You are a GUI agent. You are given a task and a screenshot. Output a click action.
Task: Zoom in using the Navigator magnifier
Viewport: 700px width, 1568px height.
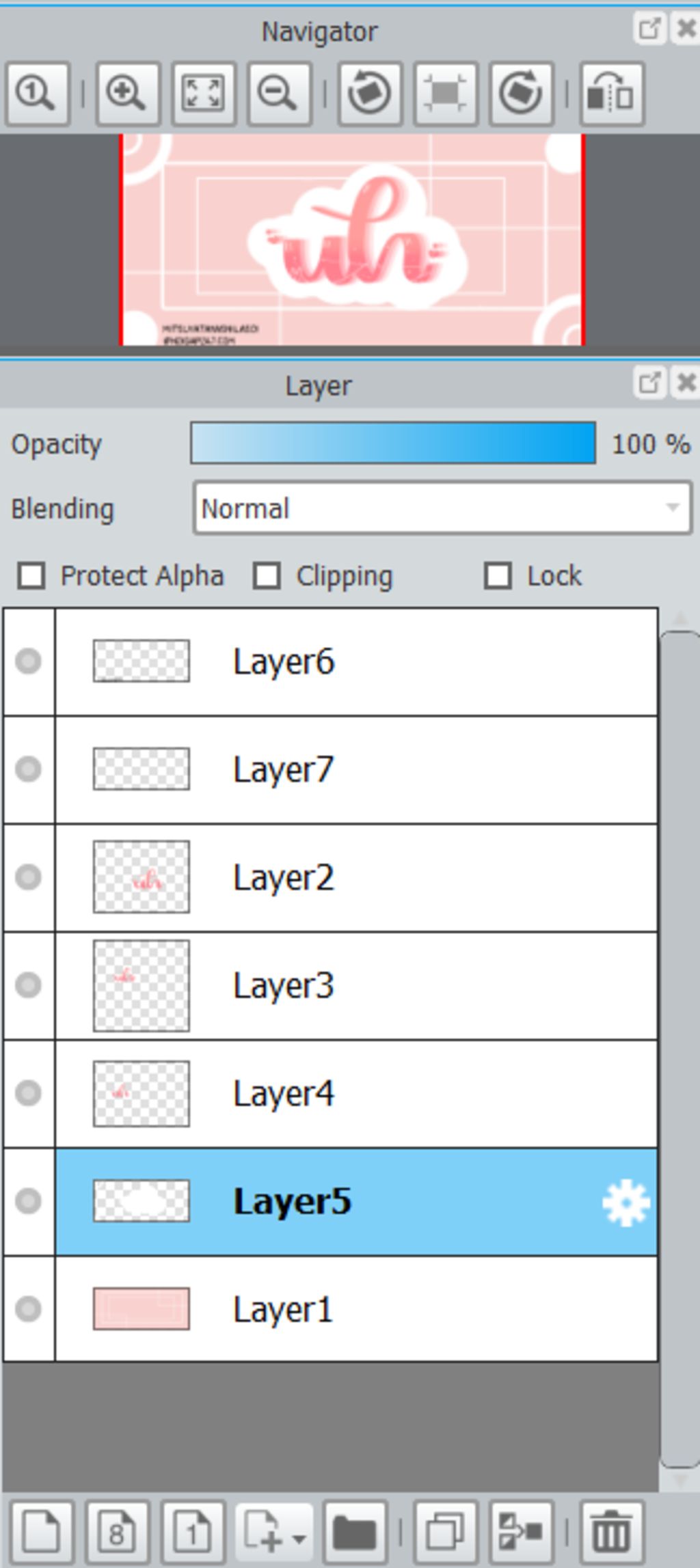[128, 94]
